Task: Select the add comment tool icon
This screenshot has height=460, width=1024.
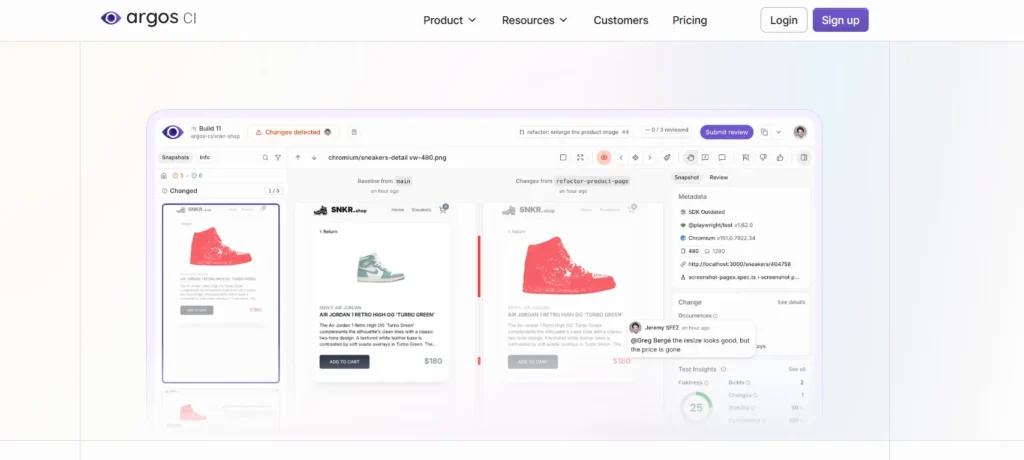Action: [705, 157]
